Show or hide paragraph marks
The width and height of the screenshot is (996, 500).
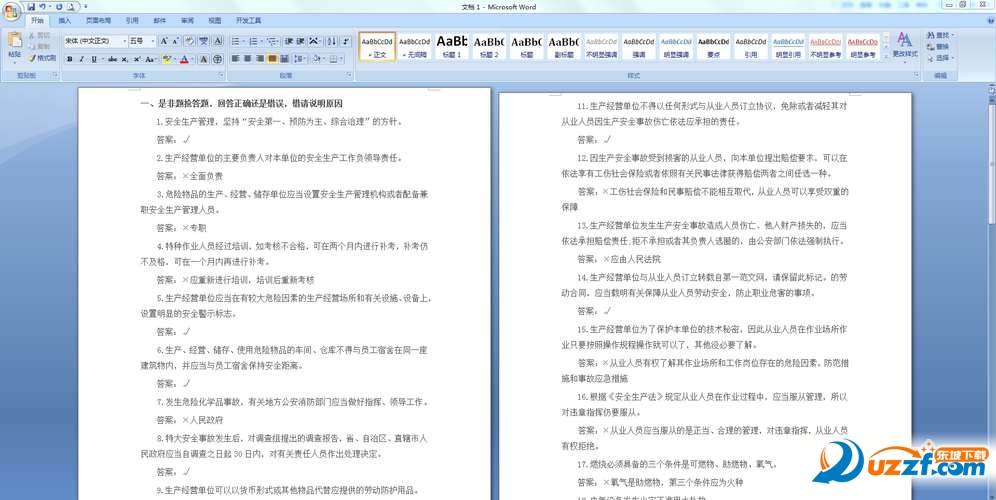pyautogui.click(x=346, y=41)
